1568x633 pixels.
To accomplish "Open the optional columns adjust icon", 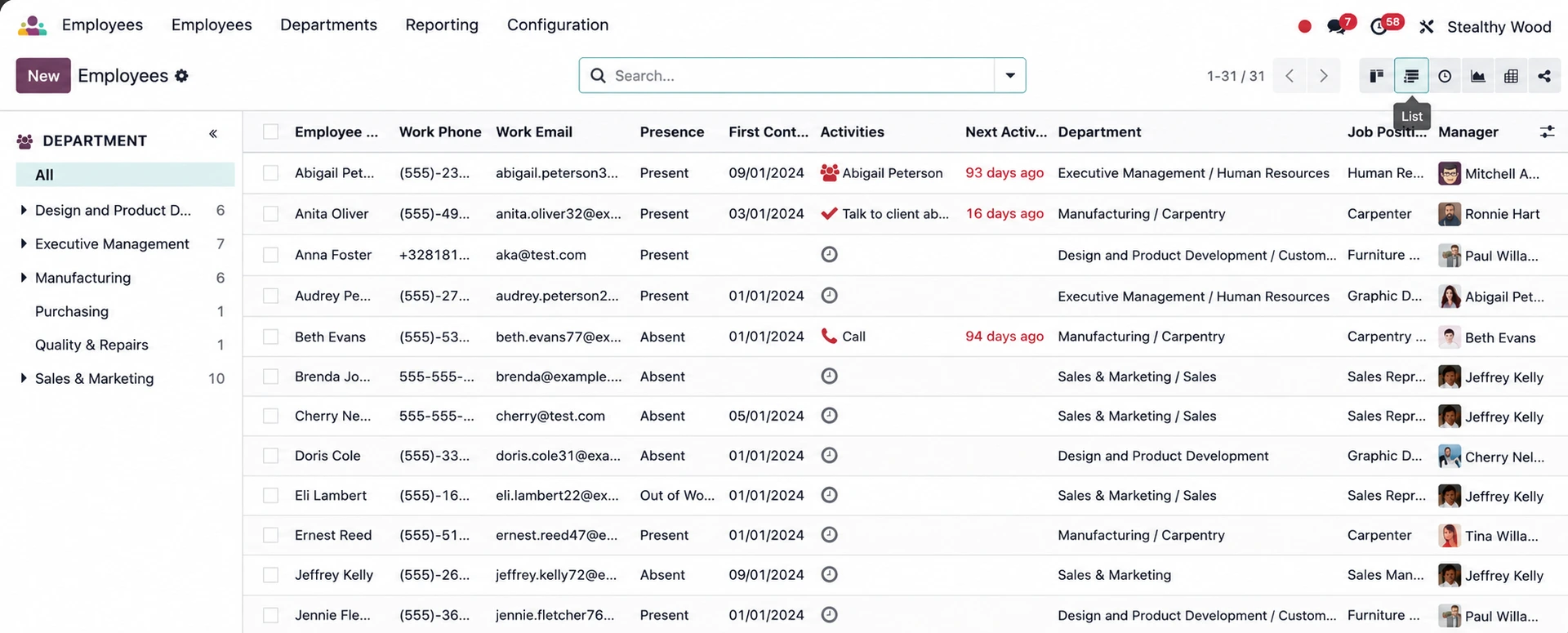I will click(x=1547, y=132).
